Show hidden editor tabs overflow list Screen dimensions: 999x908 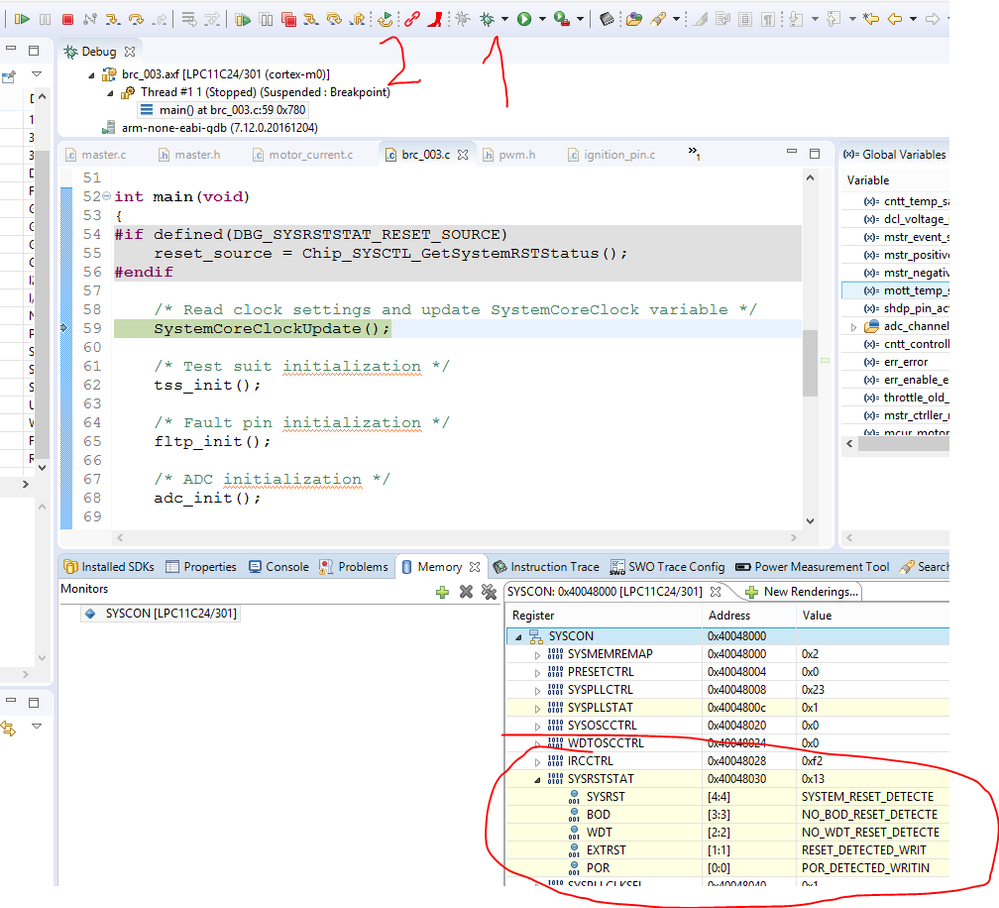(x=694, y=153)
